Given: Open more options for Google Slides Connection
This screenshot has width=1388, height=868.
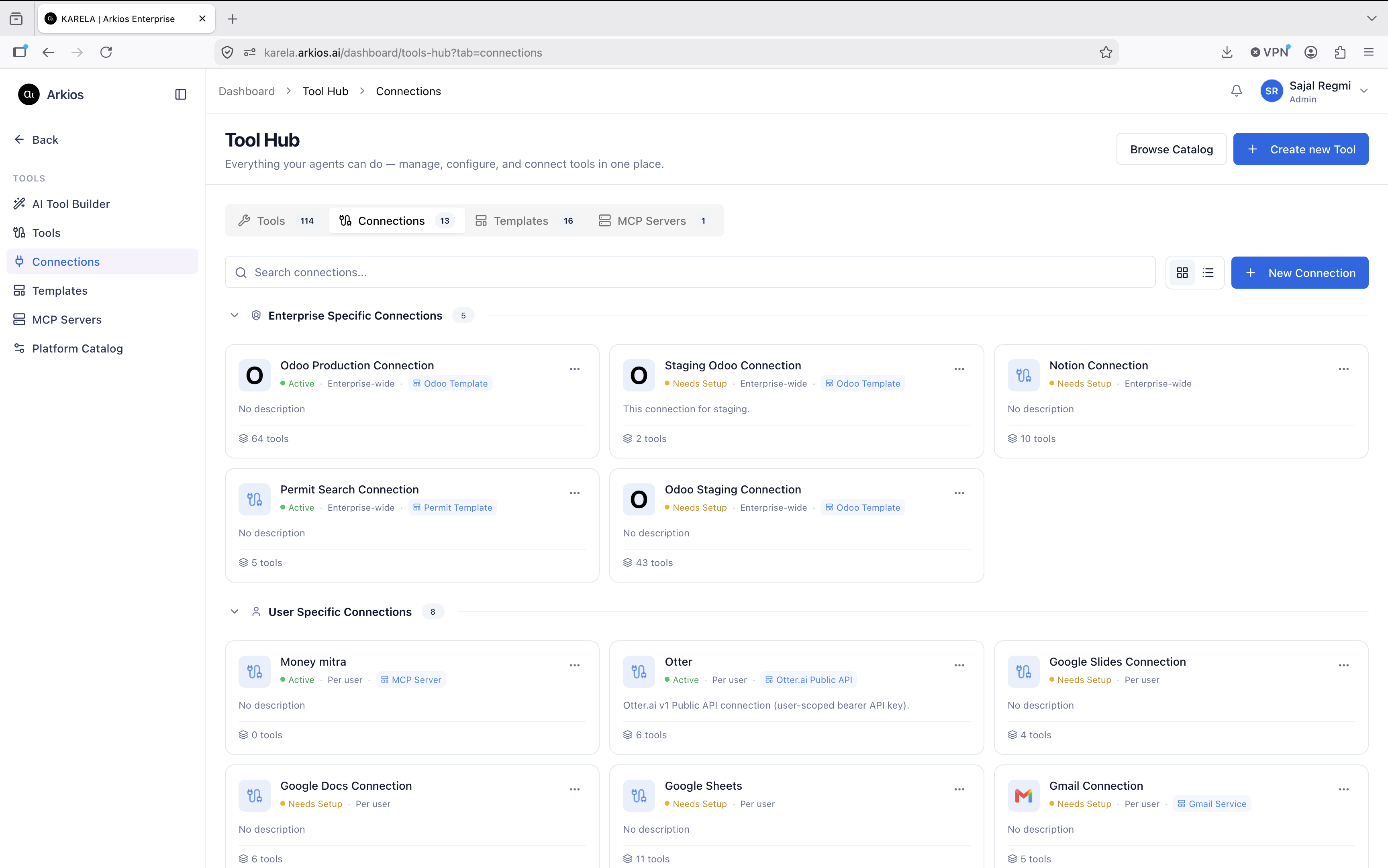Looking at the screenshot, I should tap(1344, 665).
